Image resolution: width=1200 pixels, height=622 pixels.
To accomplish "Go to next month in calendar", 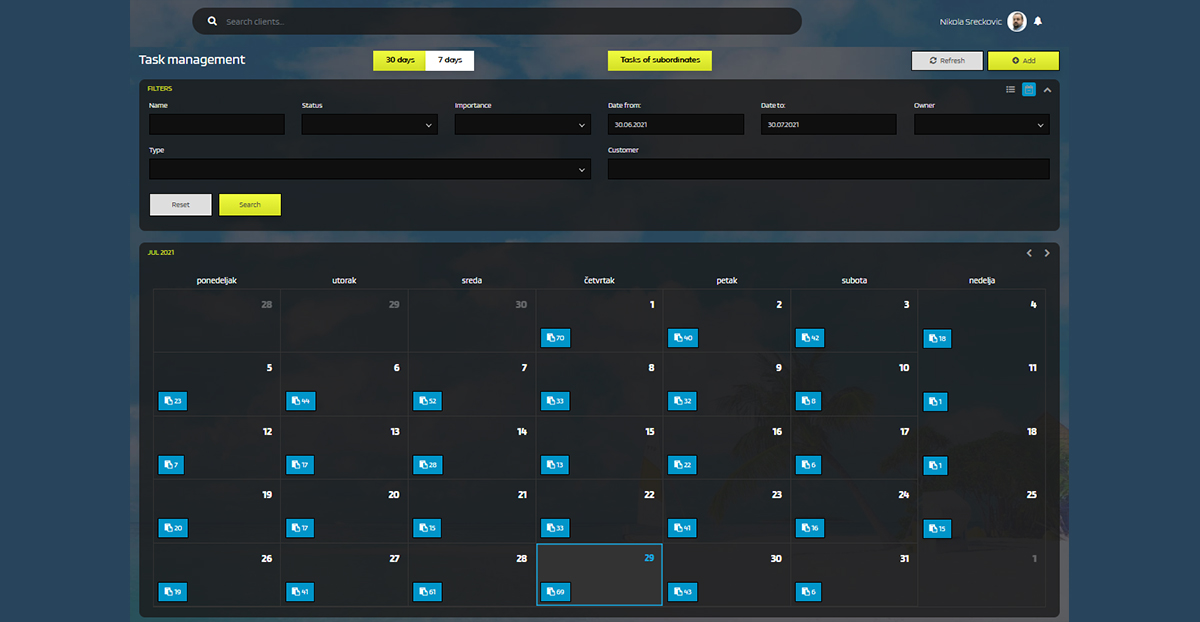I will pyautogui.click(x=1047, y=253).
